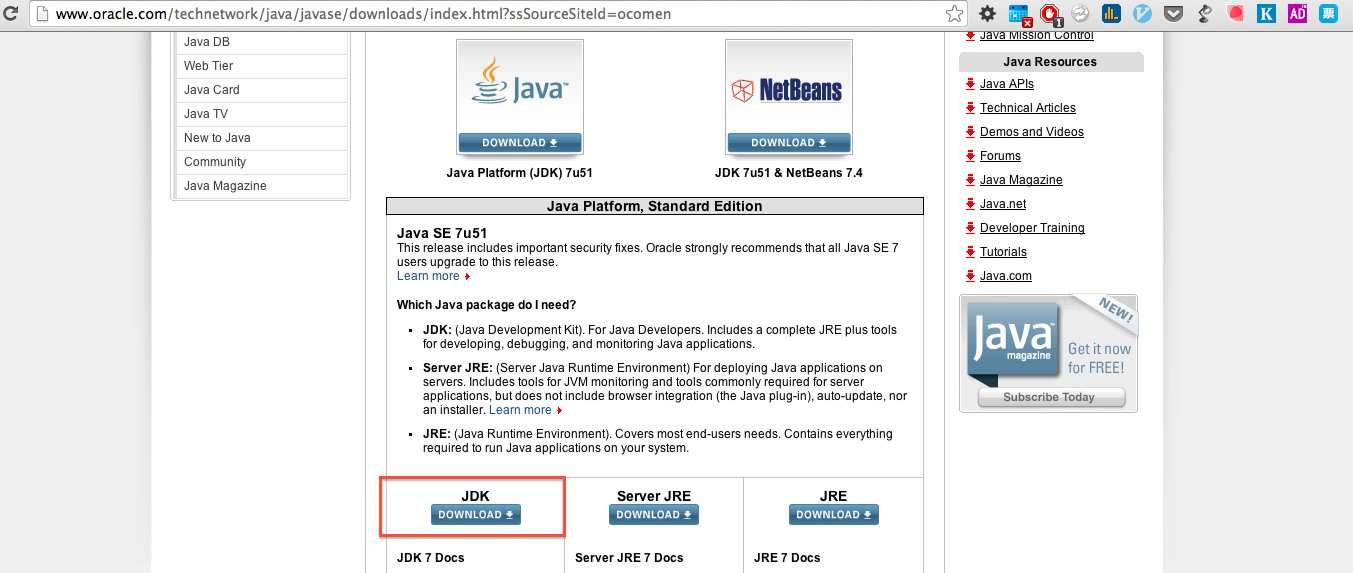Click the light blue V circle extension

point(1142,14)
